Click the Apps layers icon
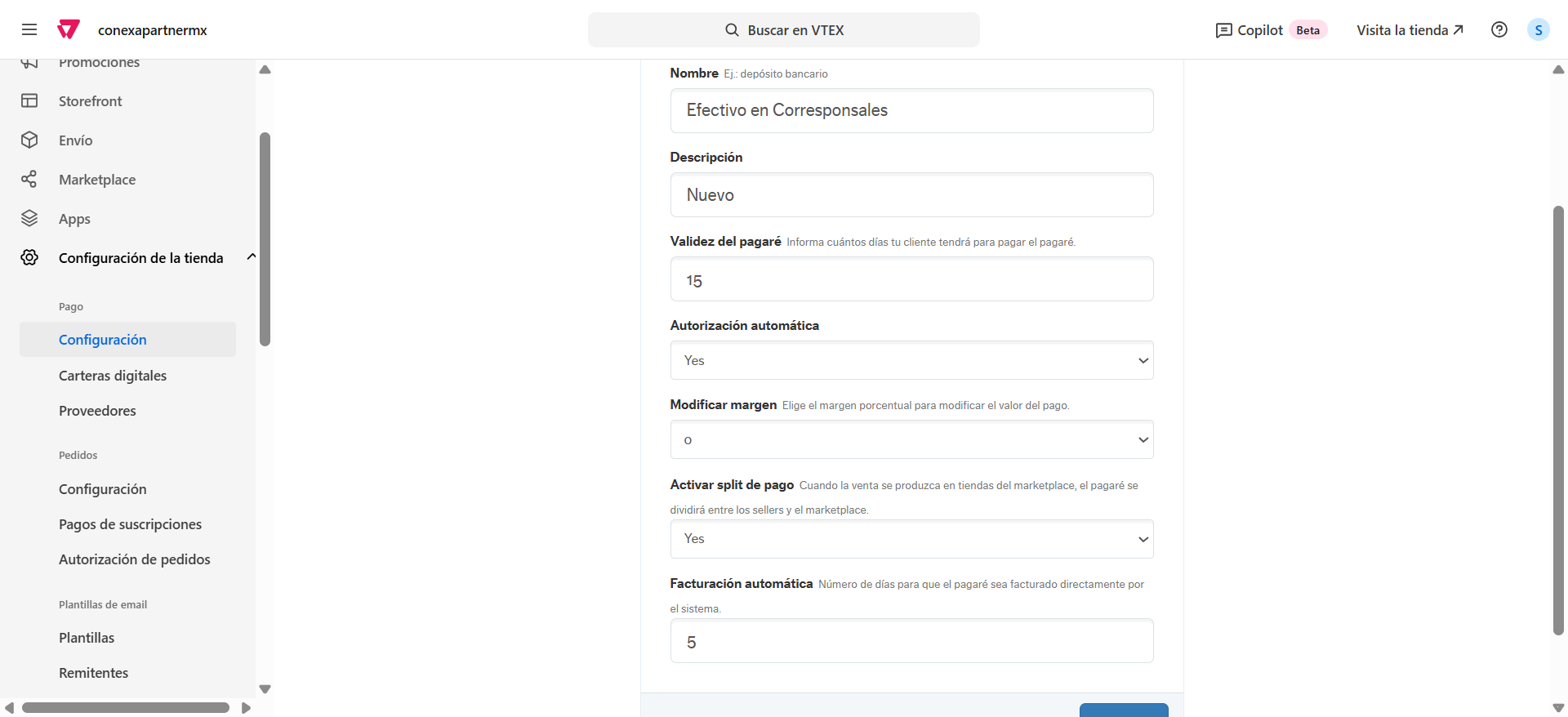Screen dimensions: 1568x717 coord(29,219)
